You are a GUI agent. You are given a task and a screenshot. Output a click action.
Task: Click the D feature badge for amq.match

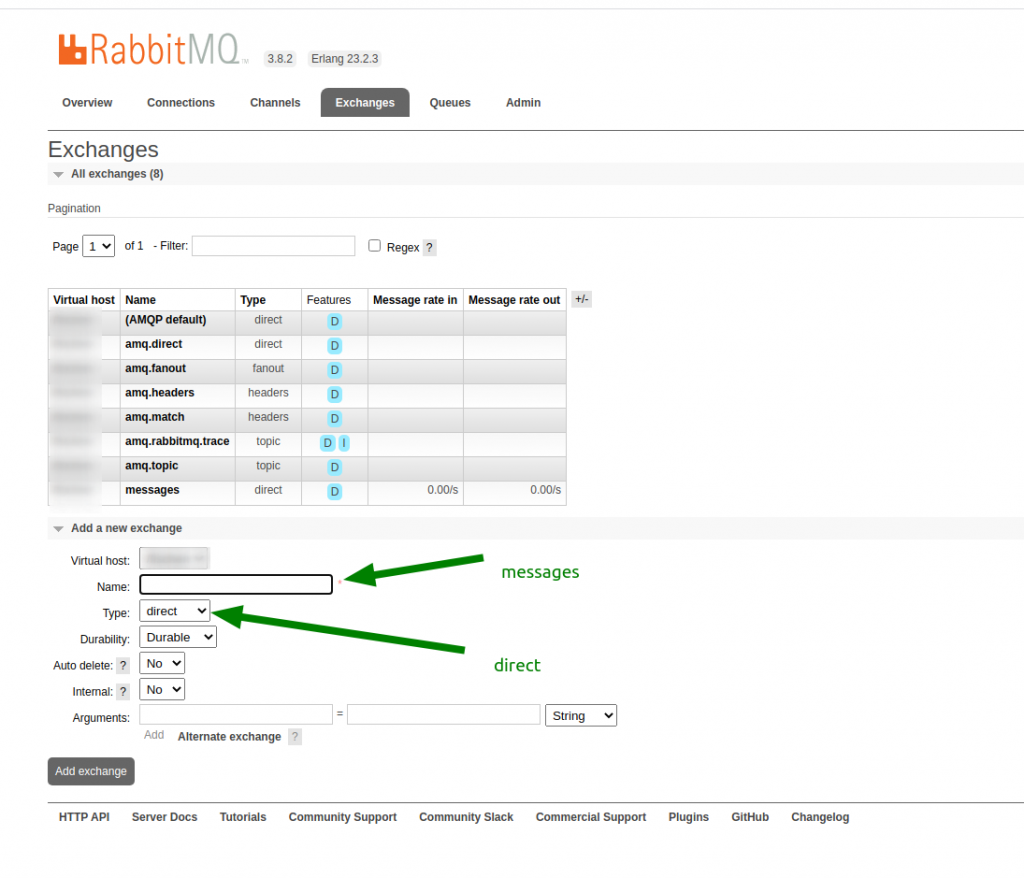point(334,419)
